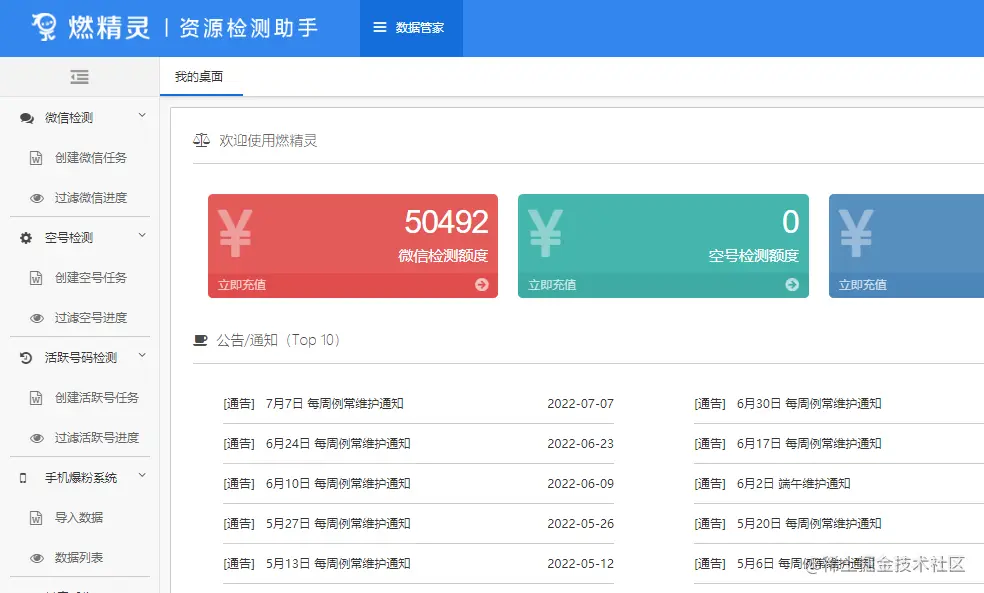Viewport: 984px width, 593px height.
Task: Click the date 2022-07-07
Action: click(x=580, y=403)
